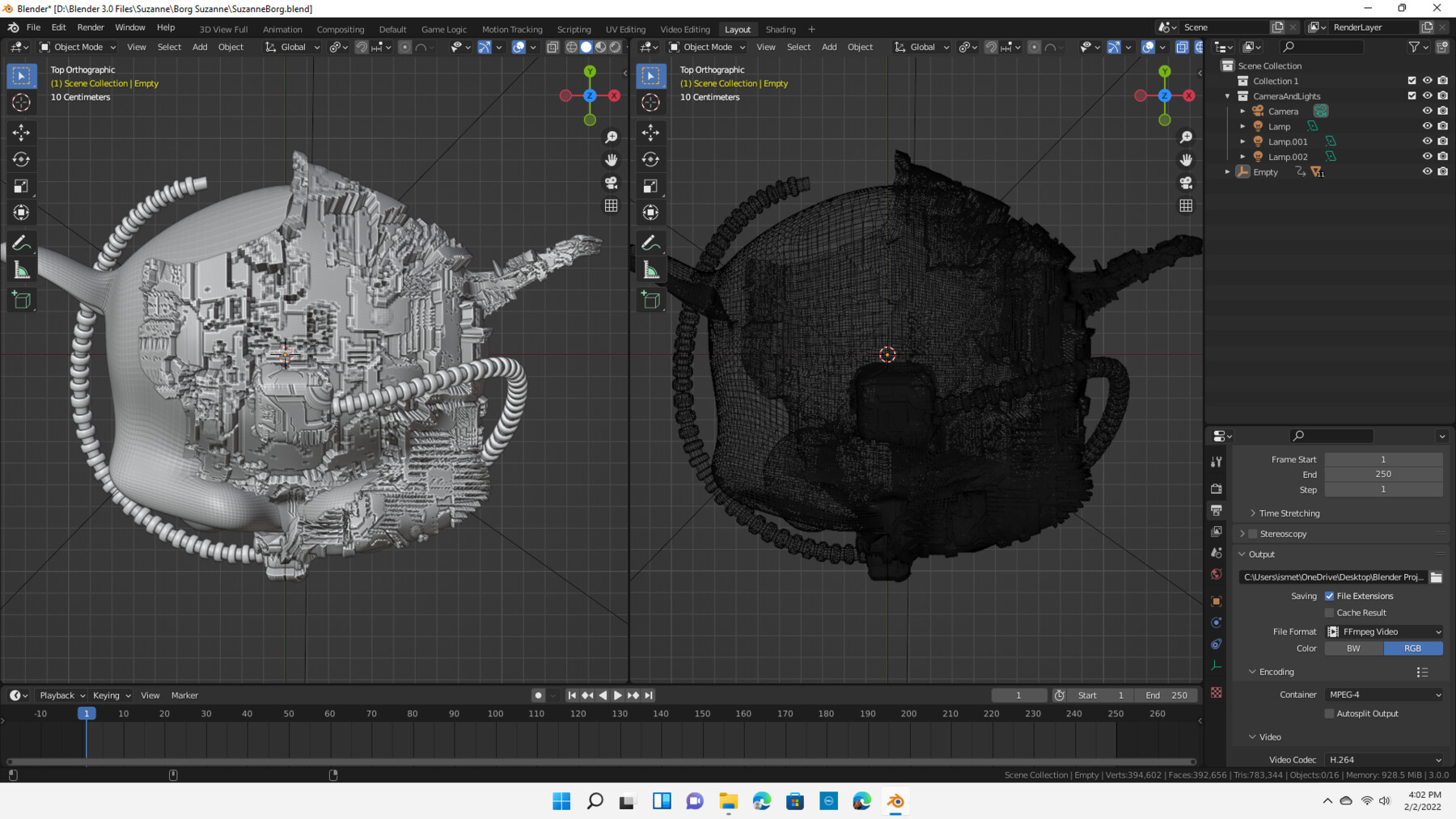The width and height of the screenshot is (1456, 819).
Task: Select the Scale tool
Action: click(21, 185)
